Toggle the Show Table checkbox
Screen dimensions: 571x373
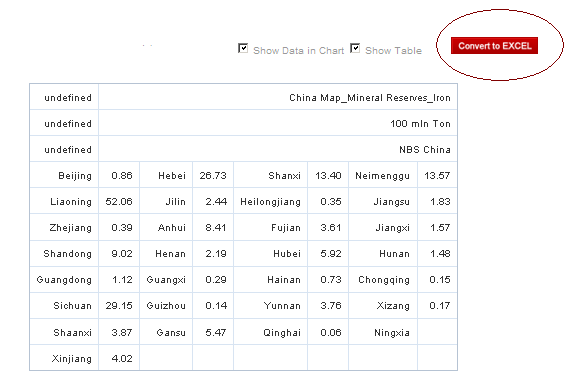pos(355,48)
